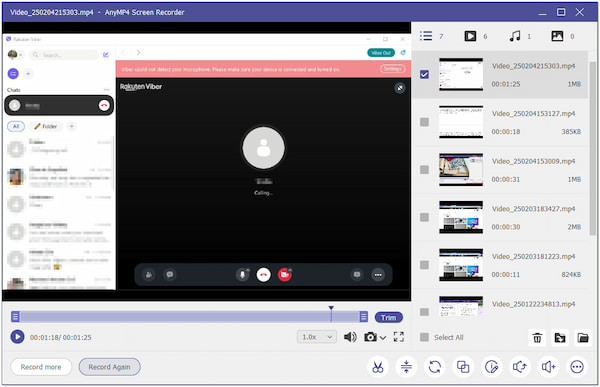Screen dimensions: 600x387
Task: Click file name Video_250203181223.mp4
Action: click(533, 256)
